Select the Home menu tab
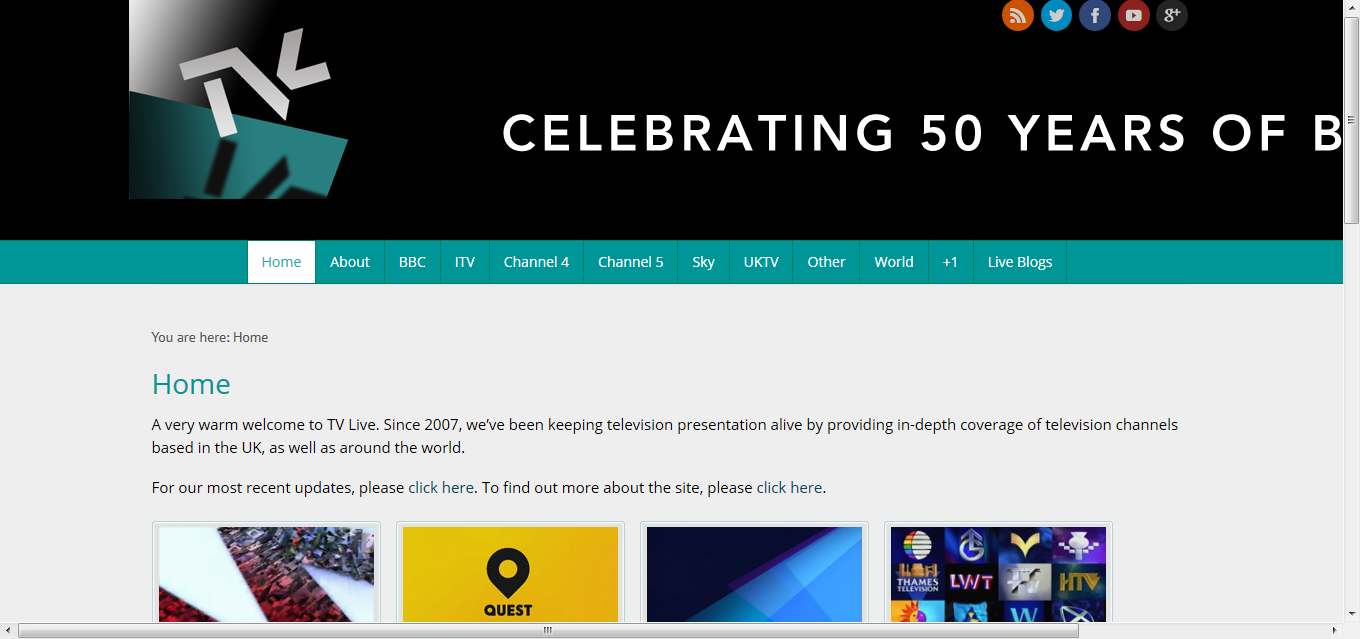Viewport: 1360px width, 639px height. (281, 262)
